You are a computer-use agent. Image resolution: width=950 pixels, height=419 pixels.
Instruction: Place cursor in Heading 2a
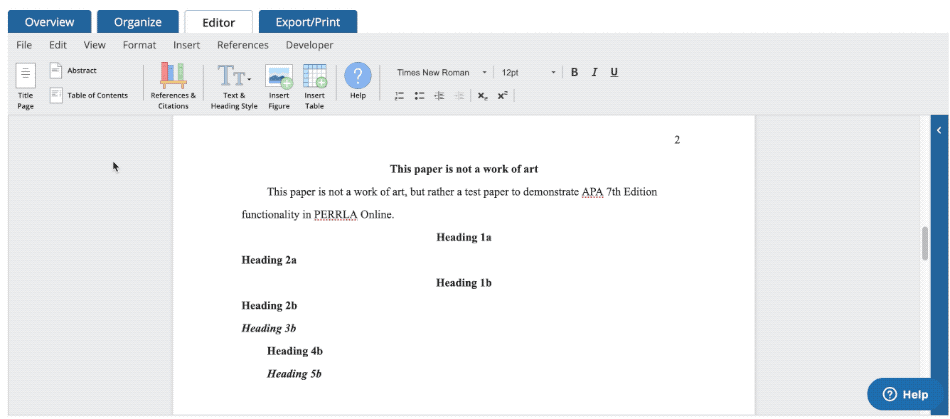tap(270, 260)
